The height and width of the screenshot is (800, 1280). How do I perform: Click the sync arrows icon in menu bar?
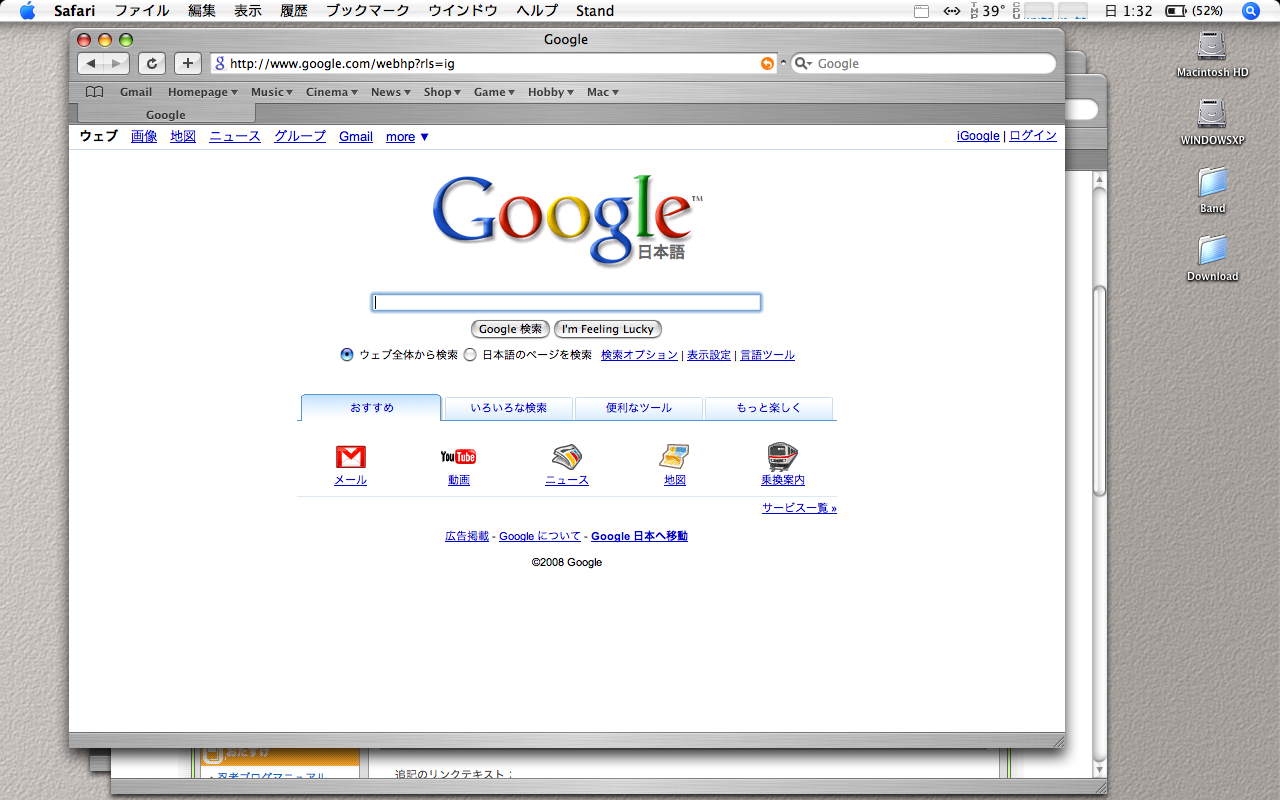tap(953, 11)
